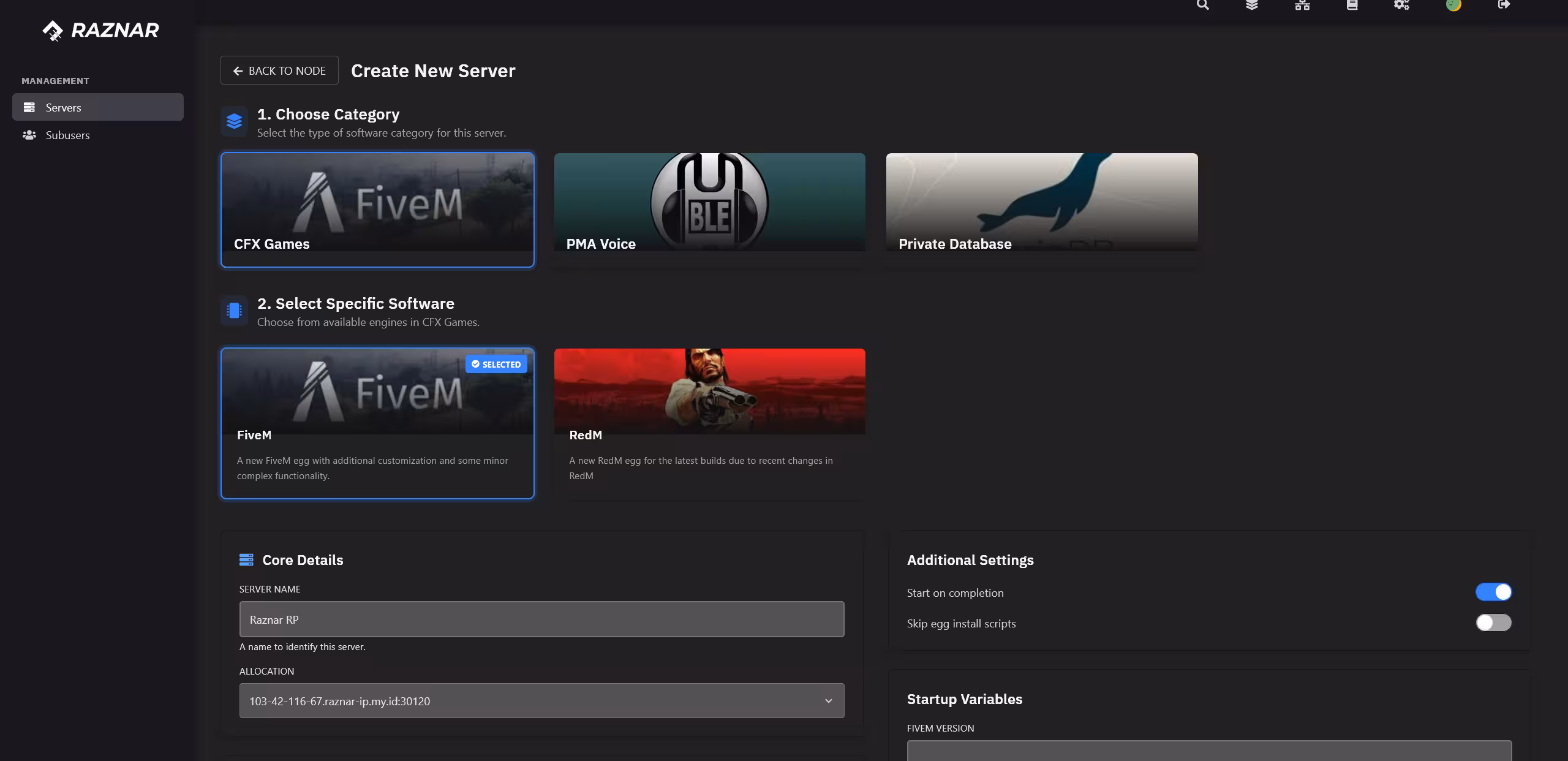Click the Startup Variables heading
Image resolution: width=1568 pixels, height=761 pixels.
pos(965,699)
